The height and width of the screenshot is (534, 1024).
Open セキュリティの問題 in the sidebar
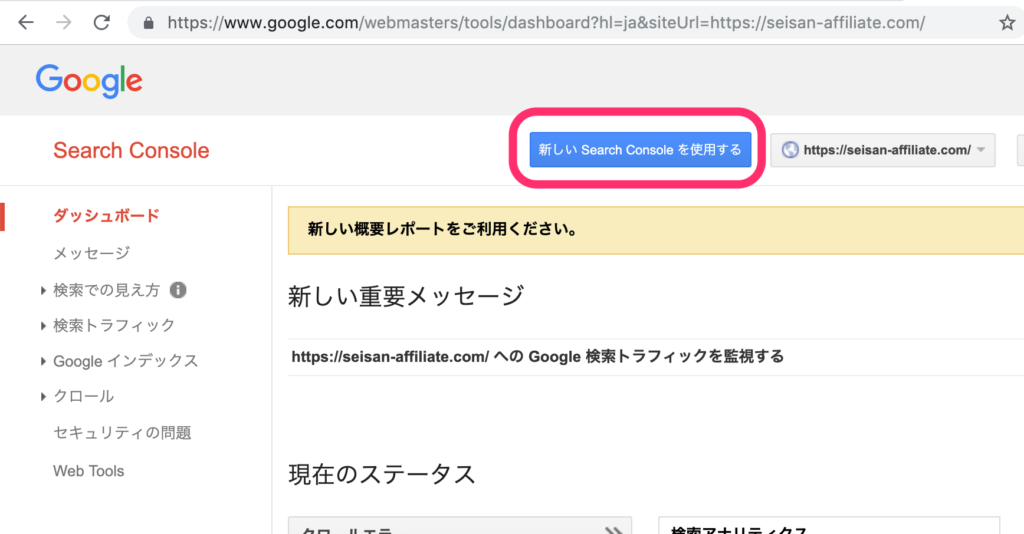pyautogui.click(x=122, y=433)
